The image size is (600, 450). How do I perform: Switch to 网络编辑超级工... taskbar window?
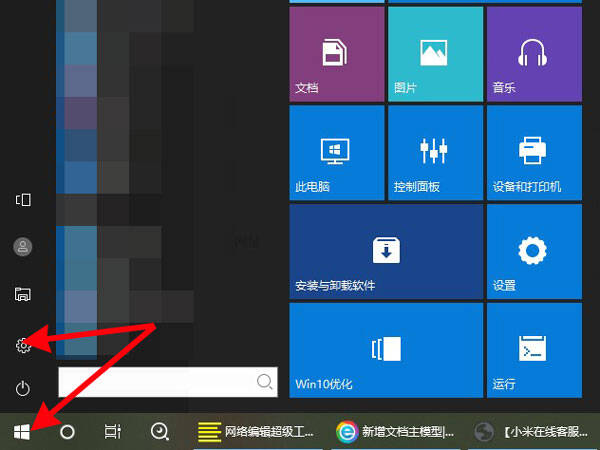click(258, 432)
